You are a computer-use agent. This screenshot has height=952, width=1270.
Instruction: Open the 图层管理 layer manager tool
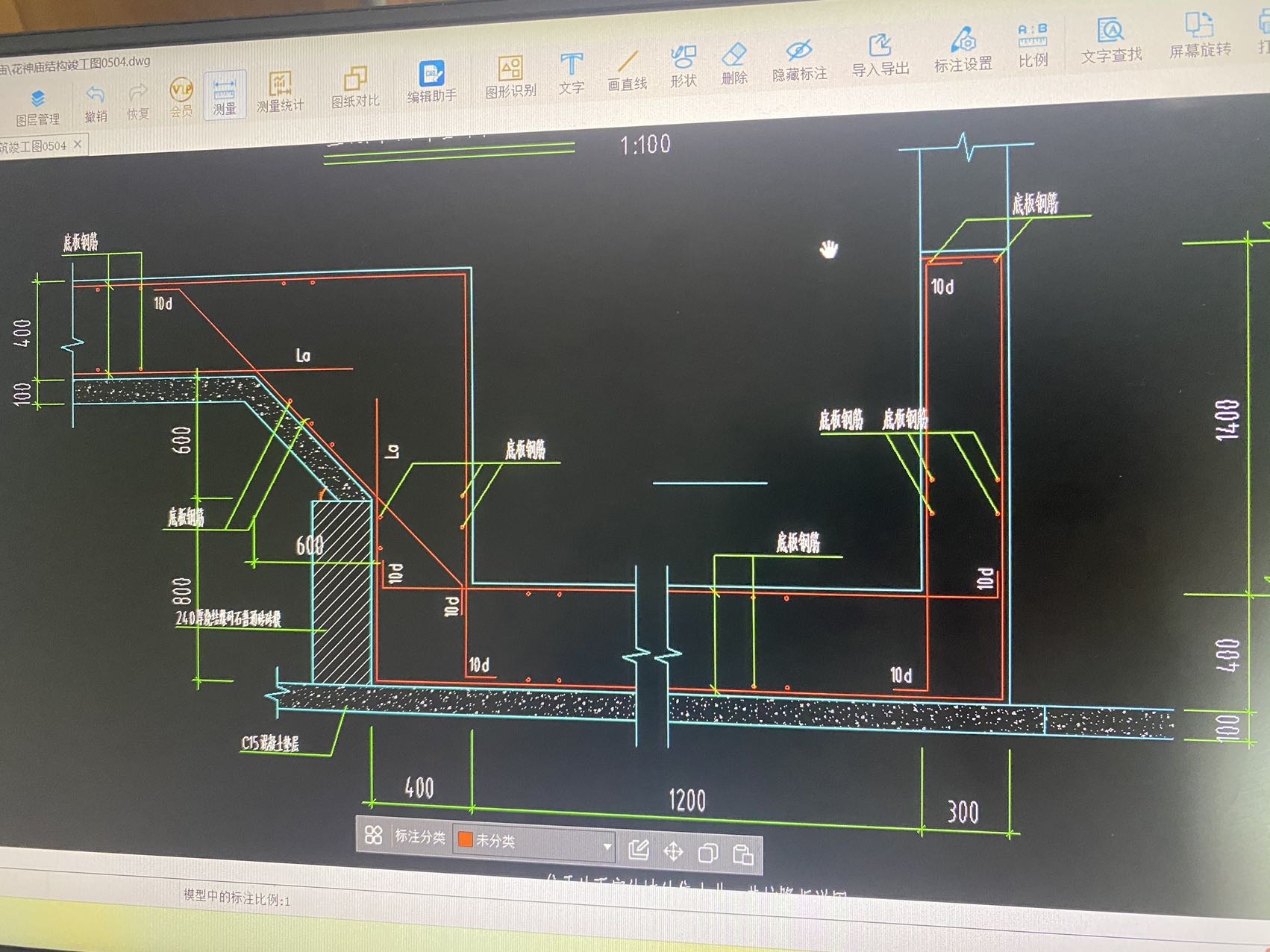pos(37,108)
